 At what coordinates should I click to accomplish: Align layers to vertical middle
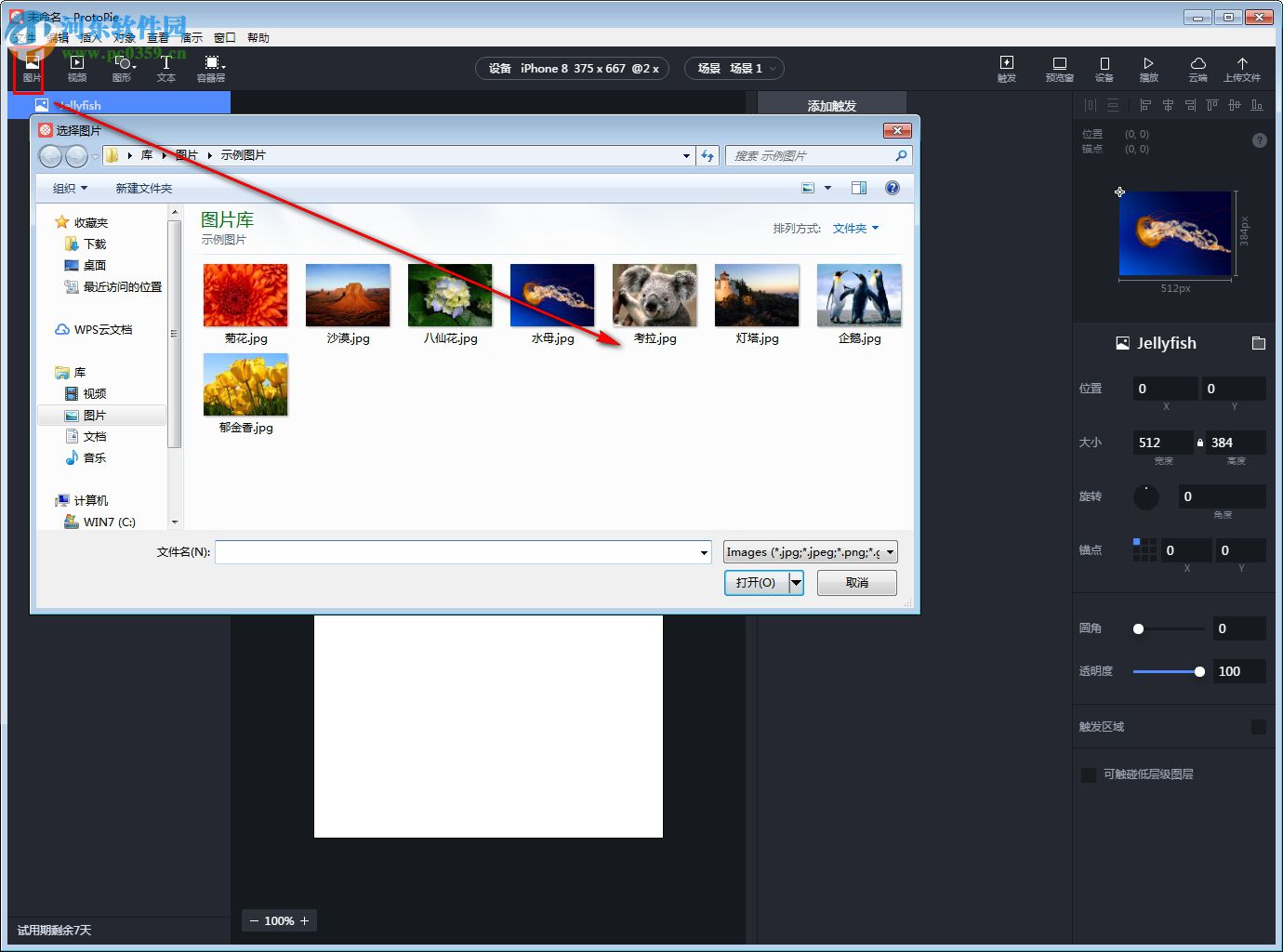click(x=1235, y=105)
